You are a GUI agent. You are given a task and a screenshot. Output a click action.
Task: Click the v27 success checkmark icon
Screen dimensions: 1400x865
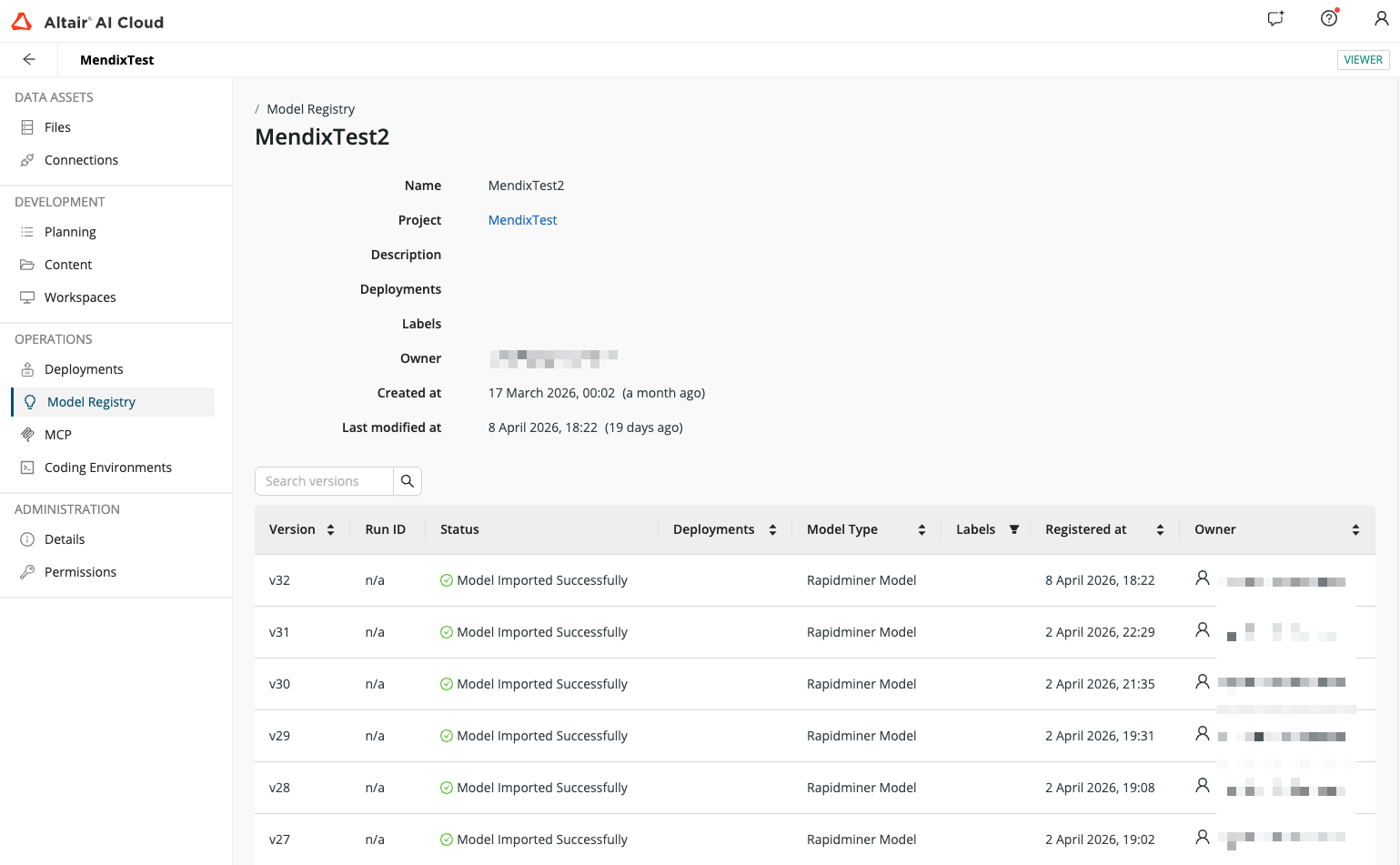(x=447, y=840)
